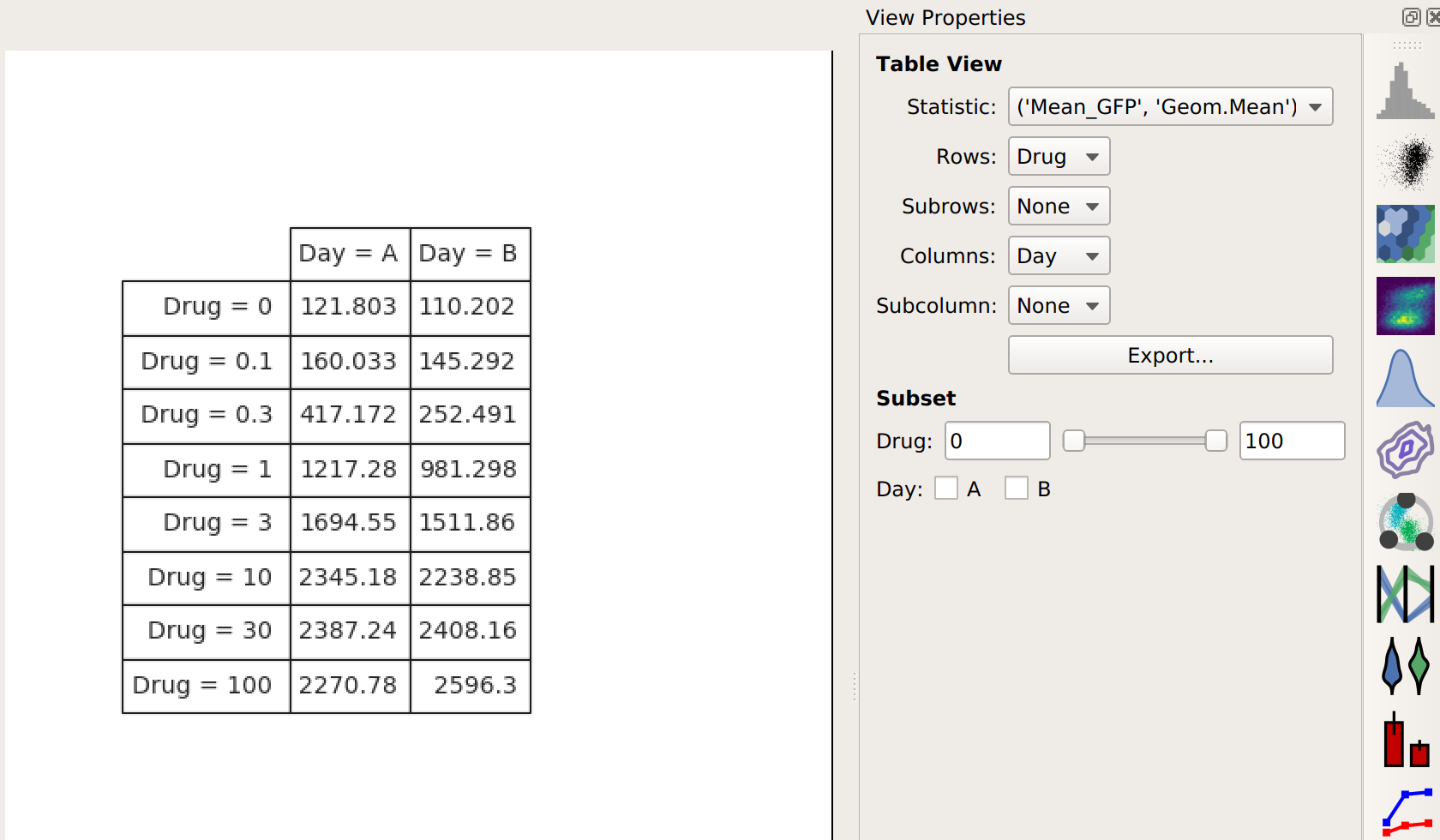Click the Drug = 0 row label
The image size is (1440, 840).
pyautogui.click(x=207, y=308)
